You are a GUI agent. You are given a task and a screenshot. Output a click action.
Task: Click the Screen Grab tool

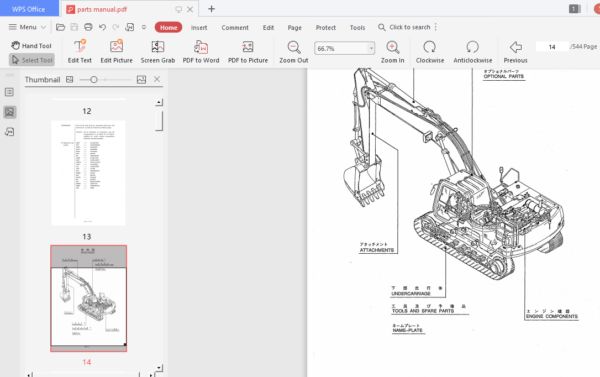pos(158,51)
